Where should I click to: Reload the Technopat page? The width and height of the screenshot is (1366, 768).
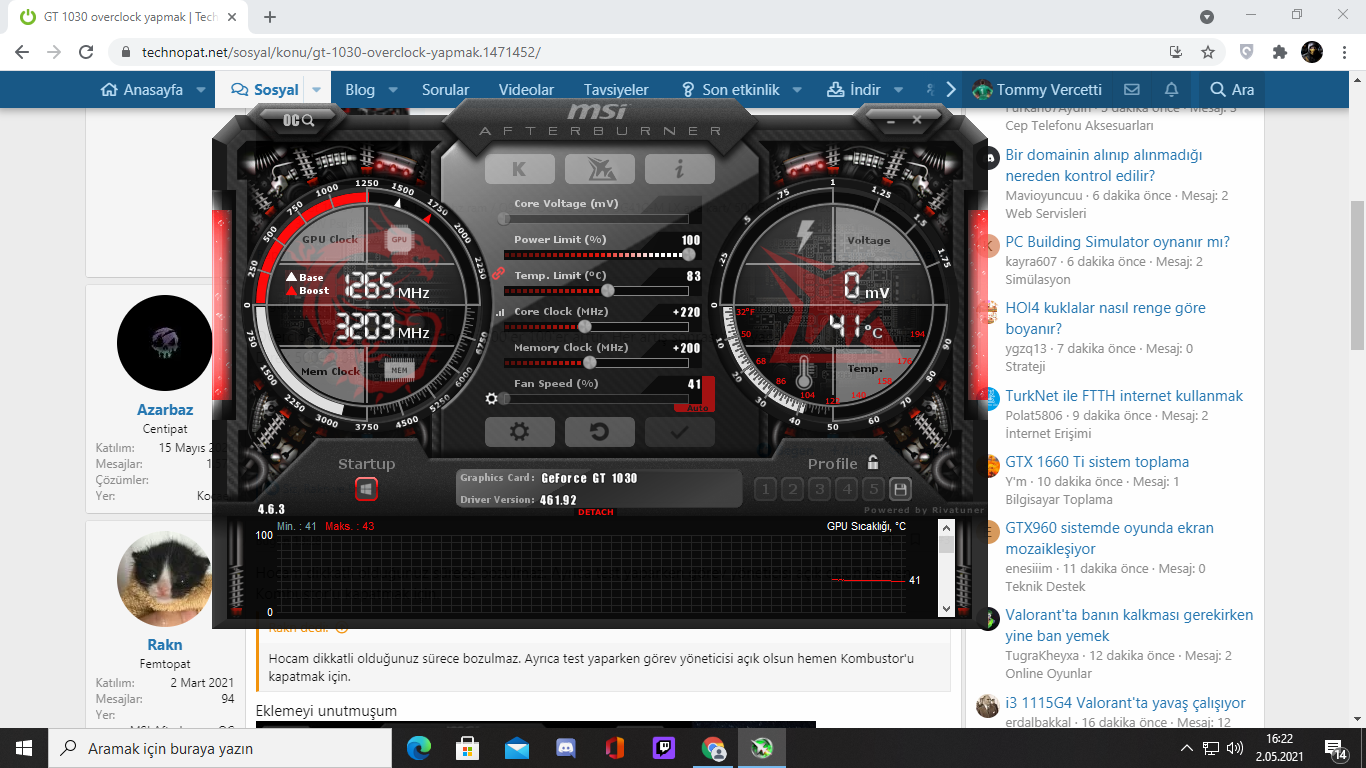[86, 52]
